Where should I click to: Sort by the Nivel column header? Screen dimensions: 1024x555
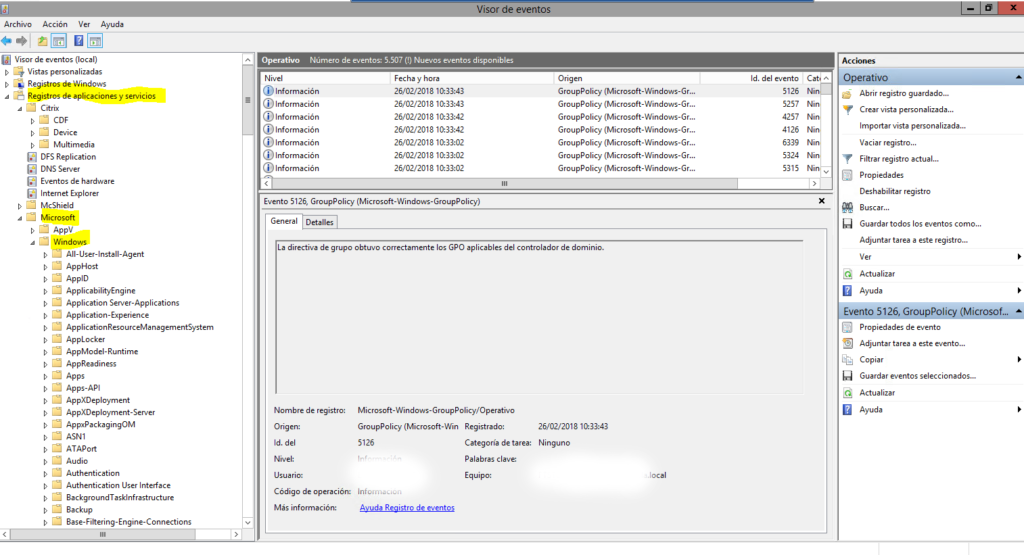pyautogui.click(x=325, y=78)
